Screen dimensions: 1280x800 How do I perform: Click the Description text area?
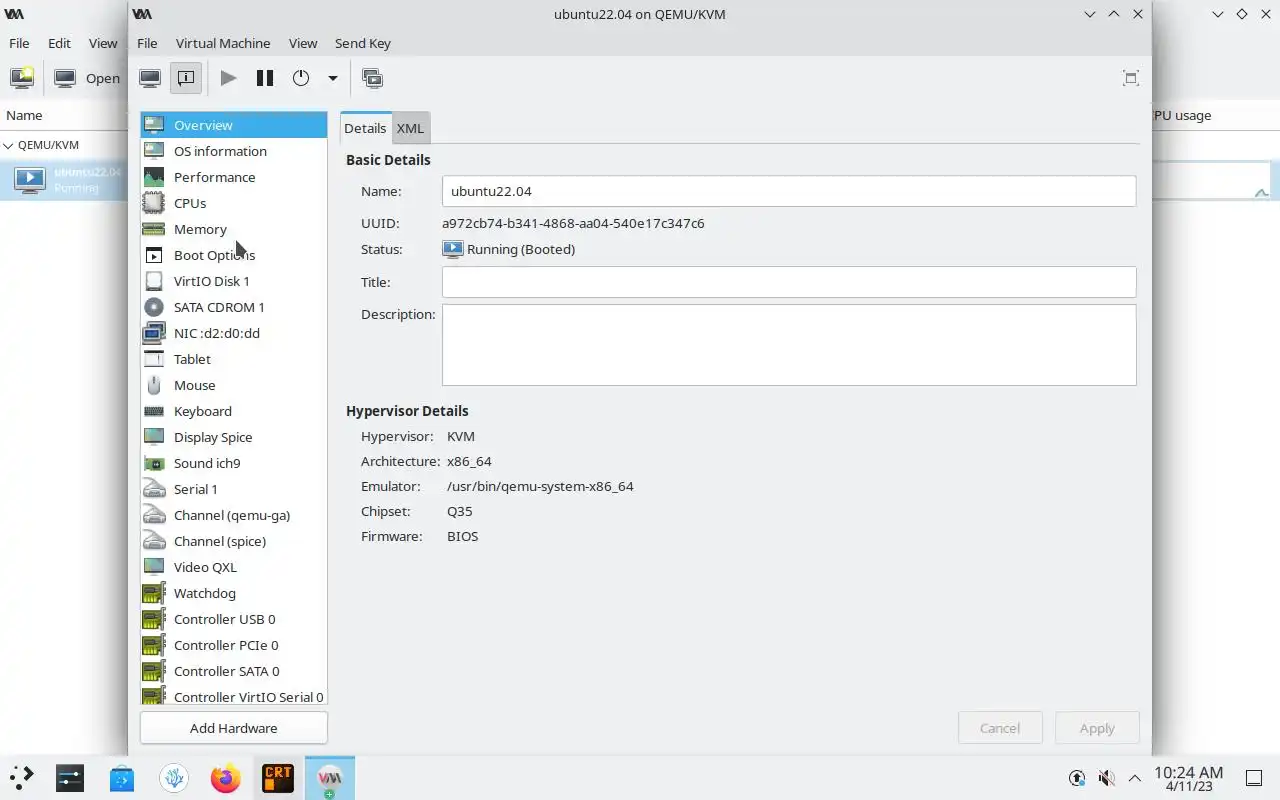[789, 345]
